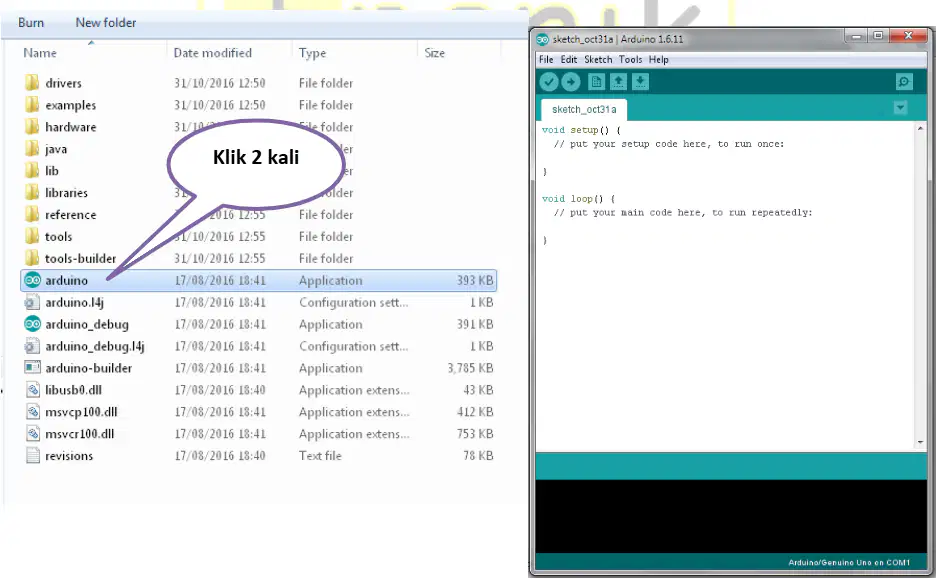Sort files by the Size column header

tap(434, 53)
